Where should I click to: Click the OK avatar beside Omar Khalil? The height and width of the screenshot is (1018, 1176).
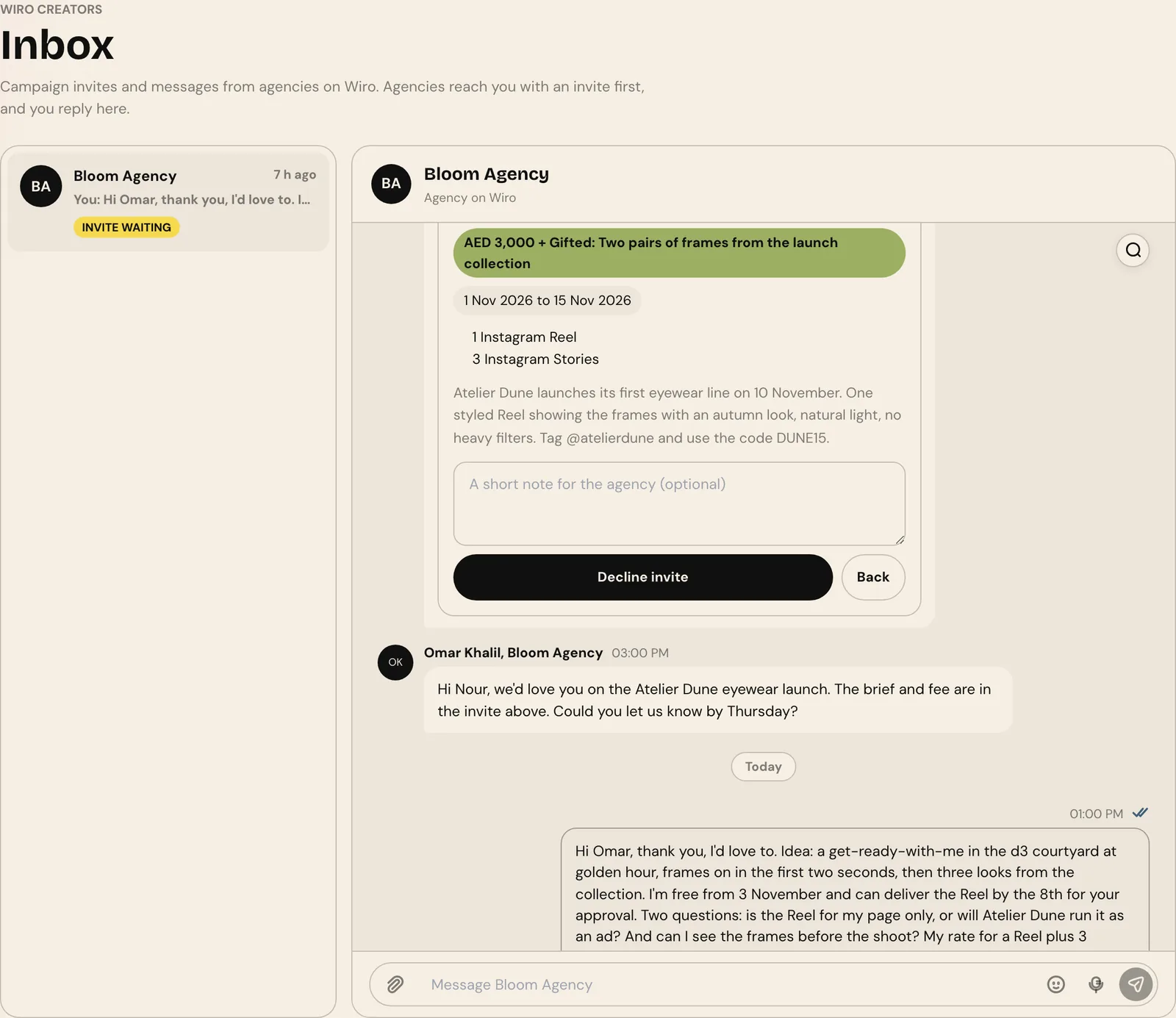coord(395,662)
